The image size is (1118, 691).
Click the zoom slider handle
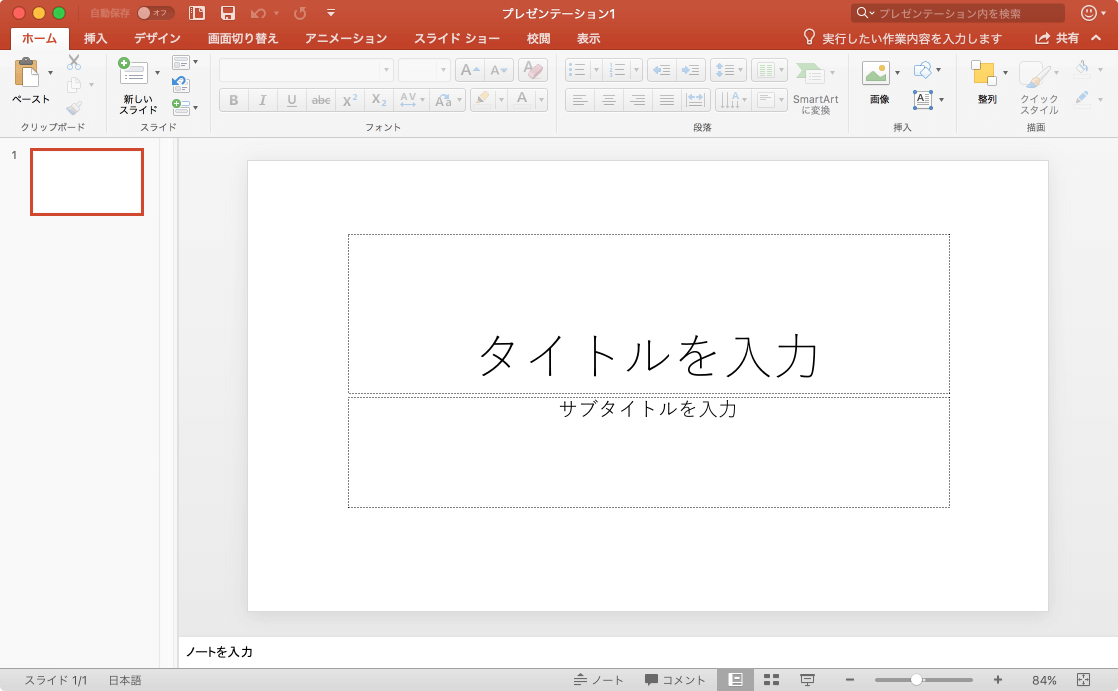point(916,680)
